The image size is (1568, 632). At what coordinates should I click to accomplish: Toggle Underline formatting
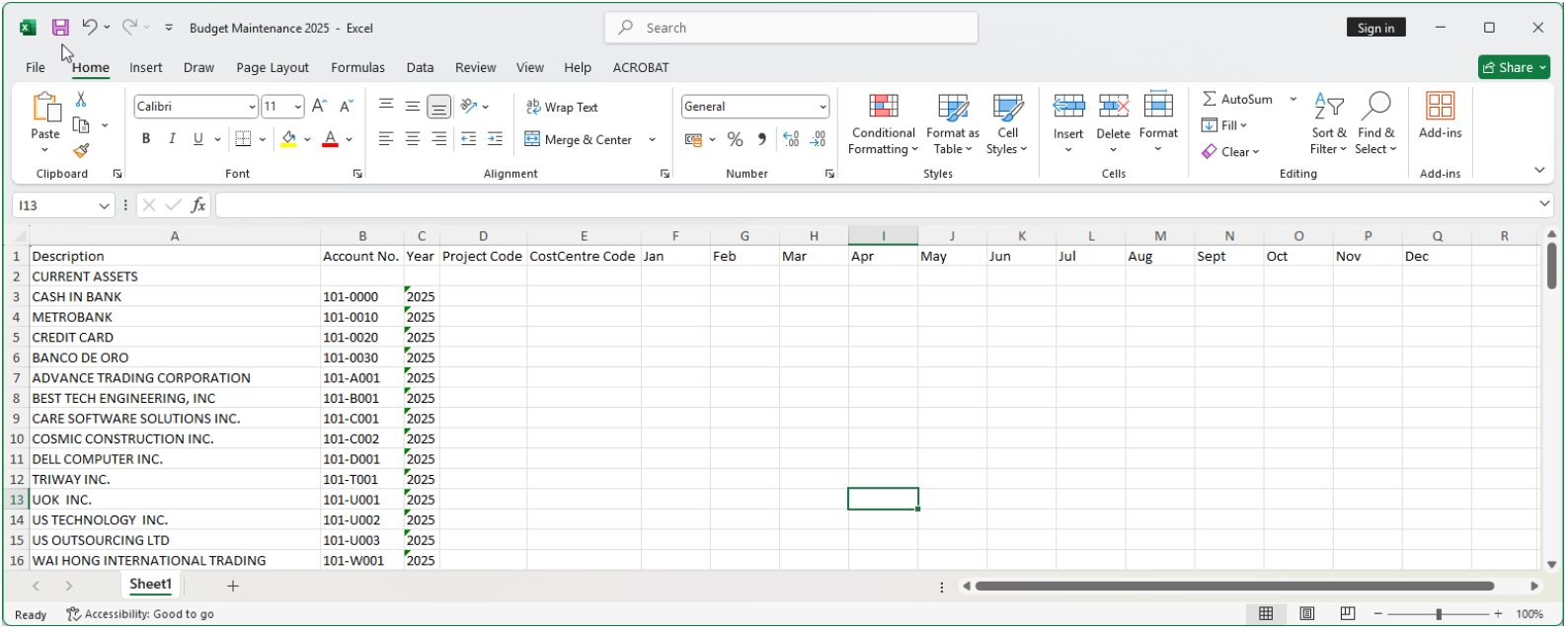(x=198, y=139)
